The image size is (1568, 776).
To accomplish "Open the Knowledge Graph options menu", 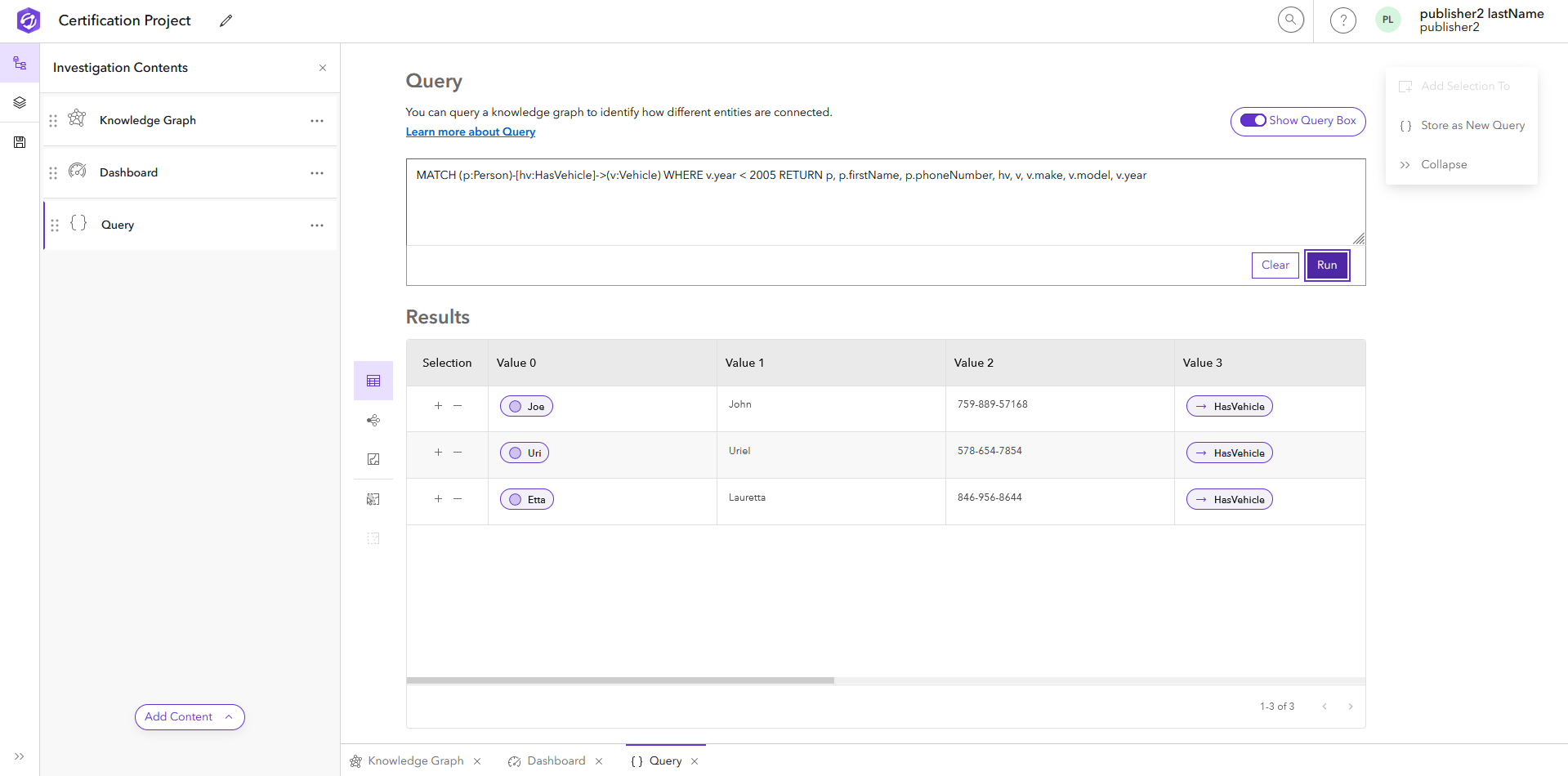I will click(x=317, y=120).
